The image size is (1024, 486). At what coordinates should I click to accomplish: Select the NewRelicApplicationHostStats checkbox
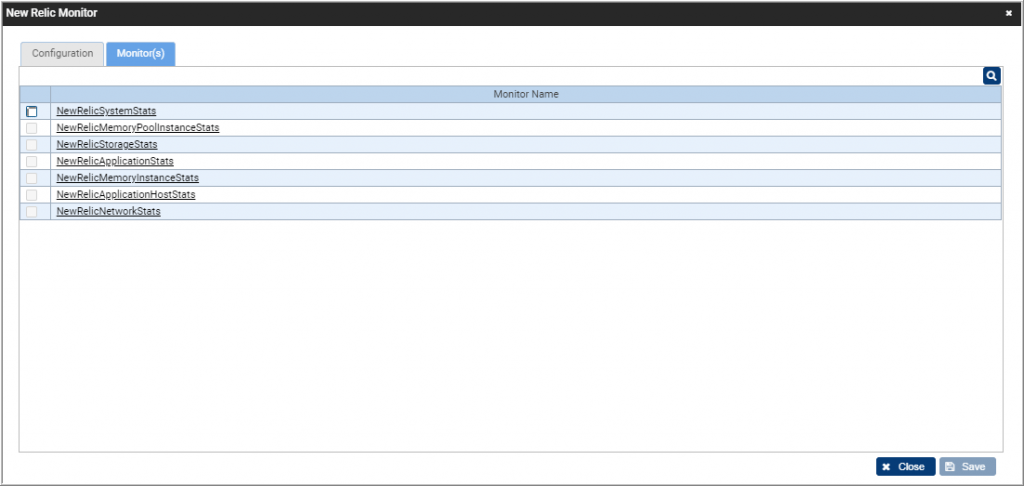pyautogui.click(x=31, y=195)
